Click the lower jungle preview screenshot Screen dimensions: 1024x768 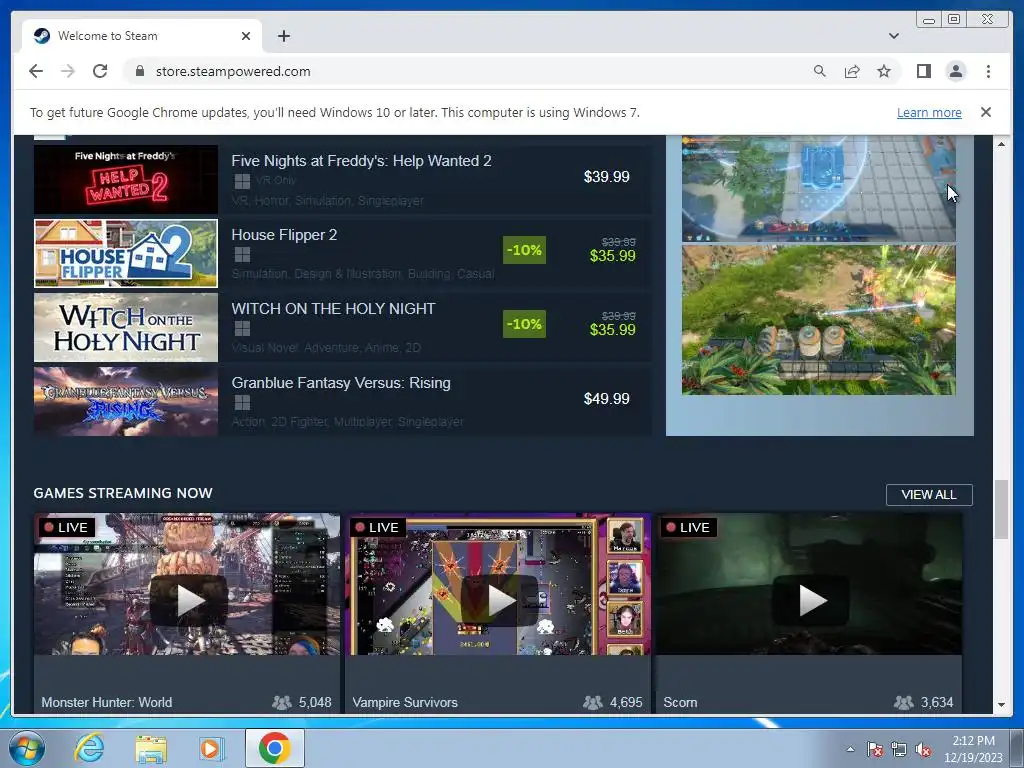tap(818, 320)
